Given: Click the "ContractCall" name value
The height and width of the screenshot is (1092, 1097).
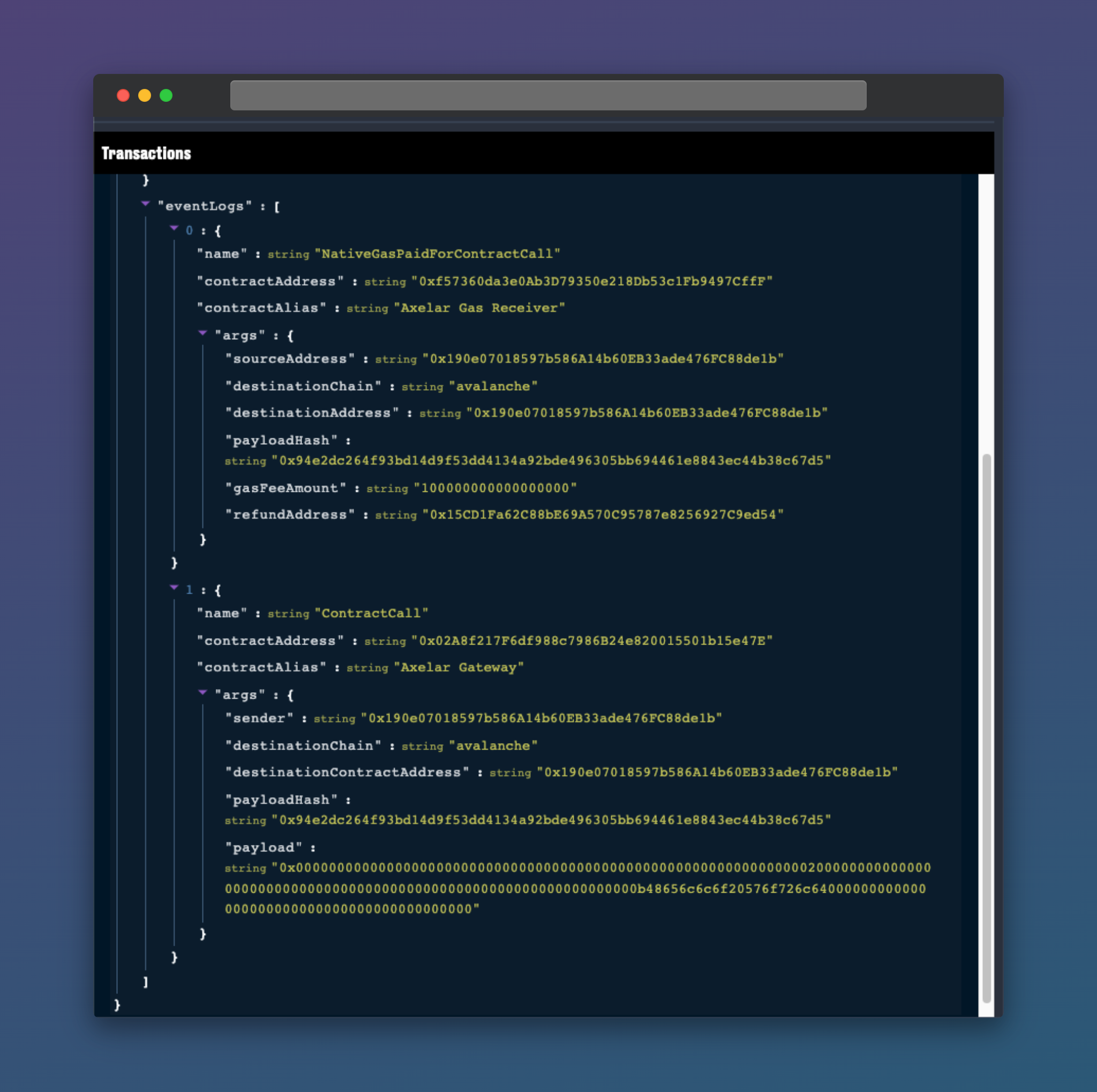Looking at the screenshot, I should click(x=371, y=614).
